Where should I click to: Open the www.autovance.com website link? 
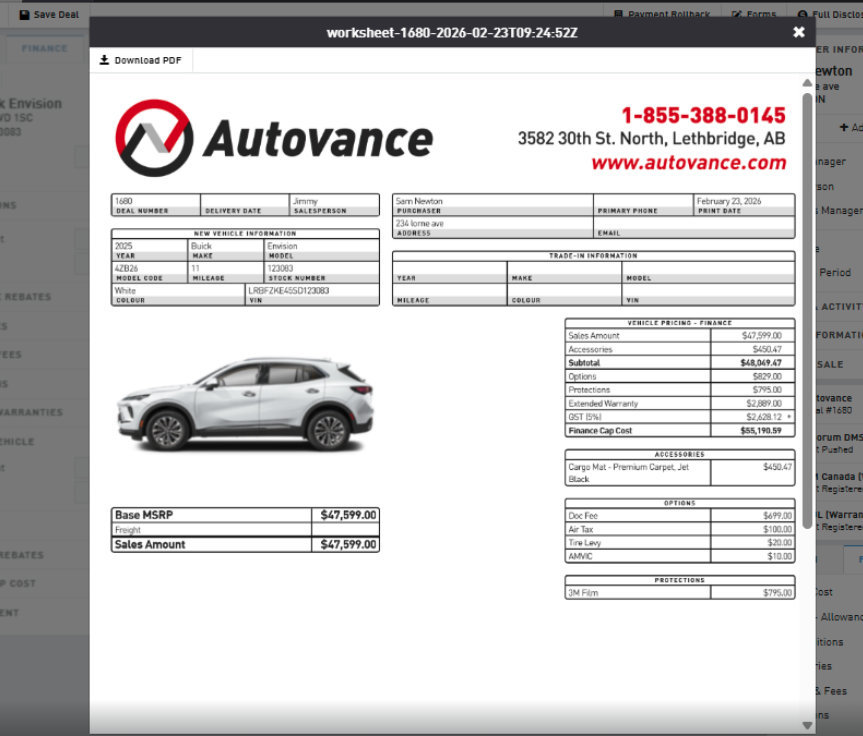(x=688, y=162)
